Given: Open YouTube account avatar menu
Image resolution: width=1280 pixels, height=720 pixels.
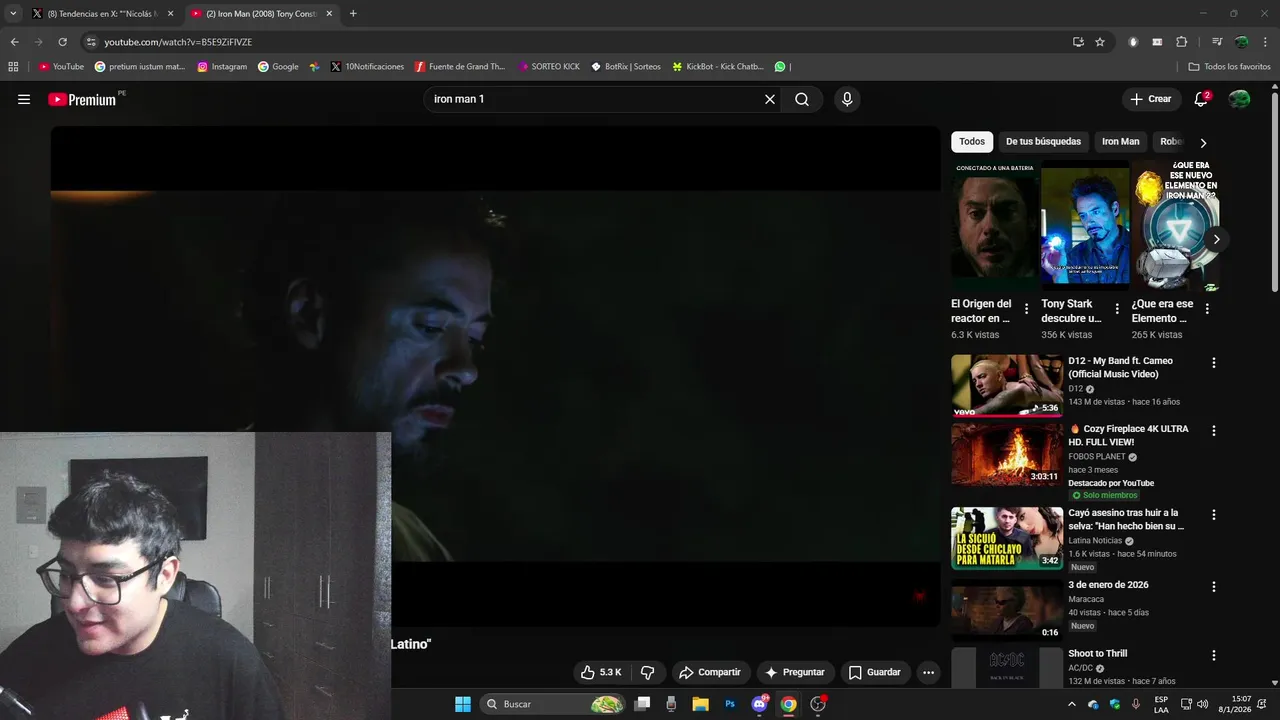Looking at the screenshot, I should 1239,99.
